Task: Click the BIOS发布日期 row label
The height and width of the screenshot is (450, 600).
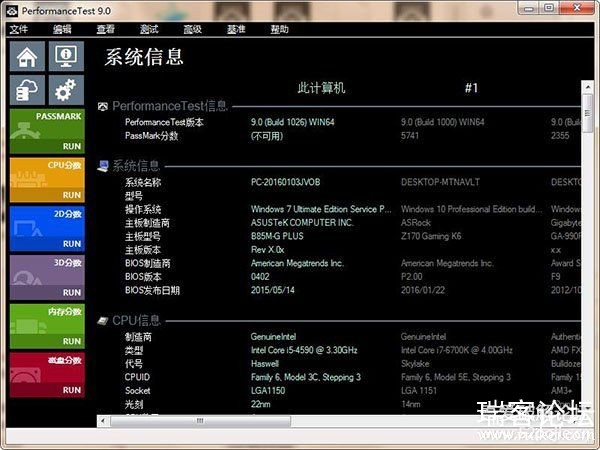Action: tap(152, 290)
